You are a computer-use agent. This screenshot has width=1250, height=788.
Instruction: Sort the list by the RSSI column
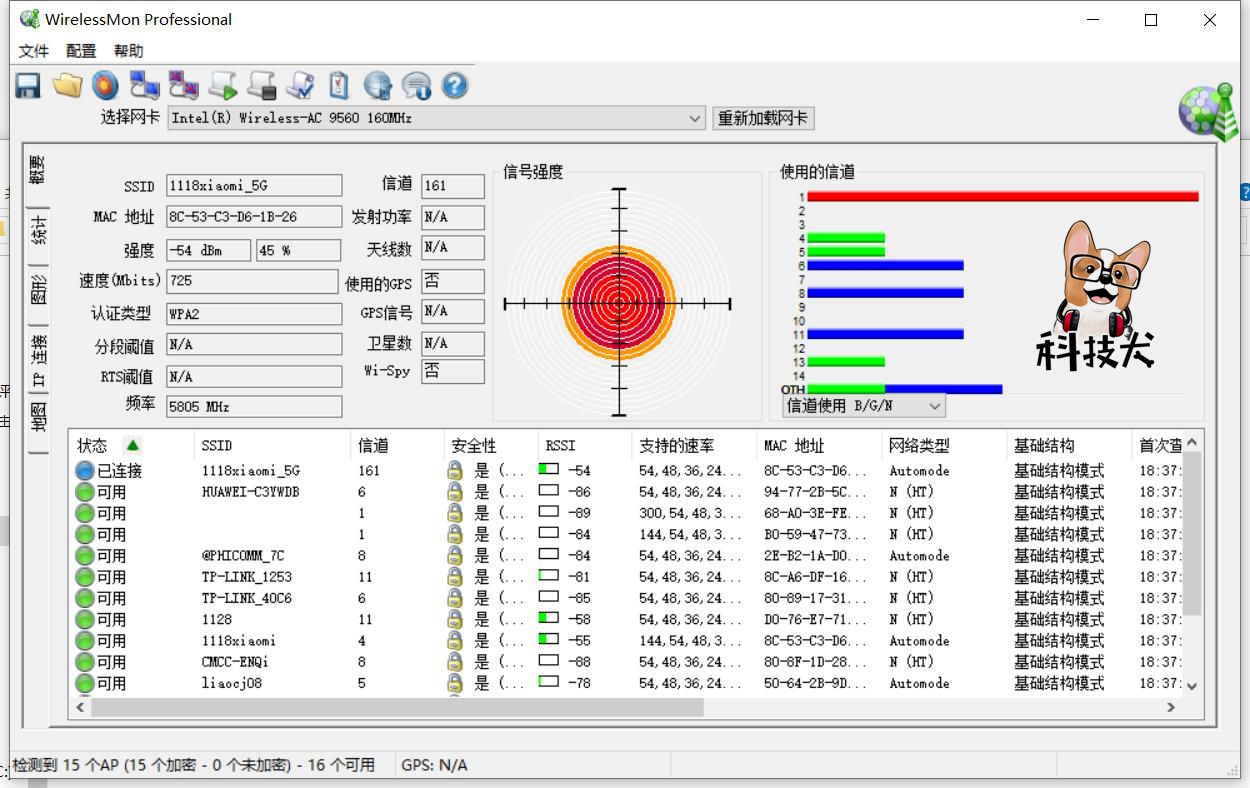pyautogui.click(x=570, y=445)
